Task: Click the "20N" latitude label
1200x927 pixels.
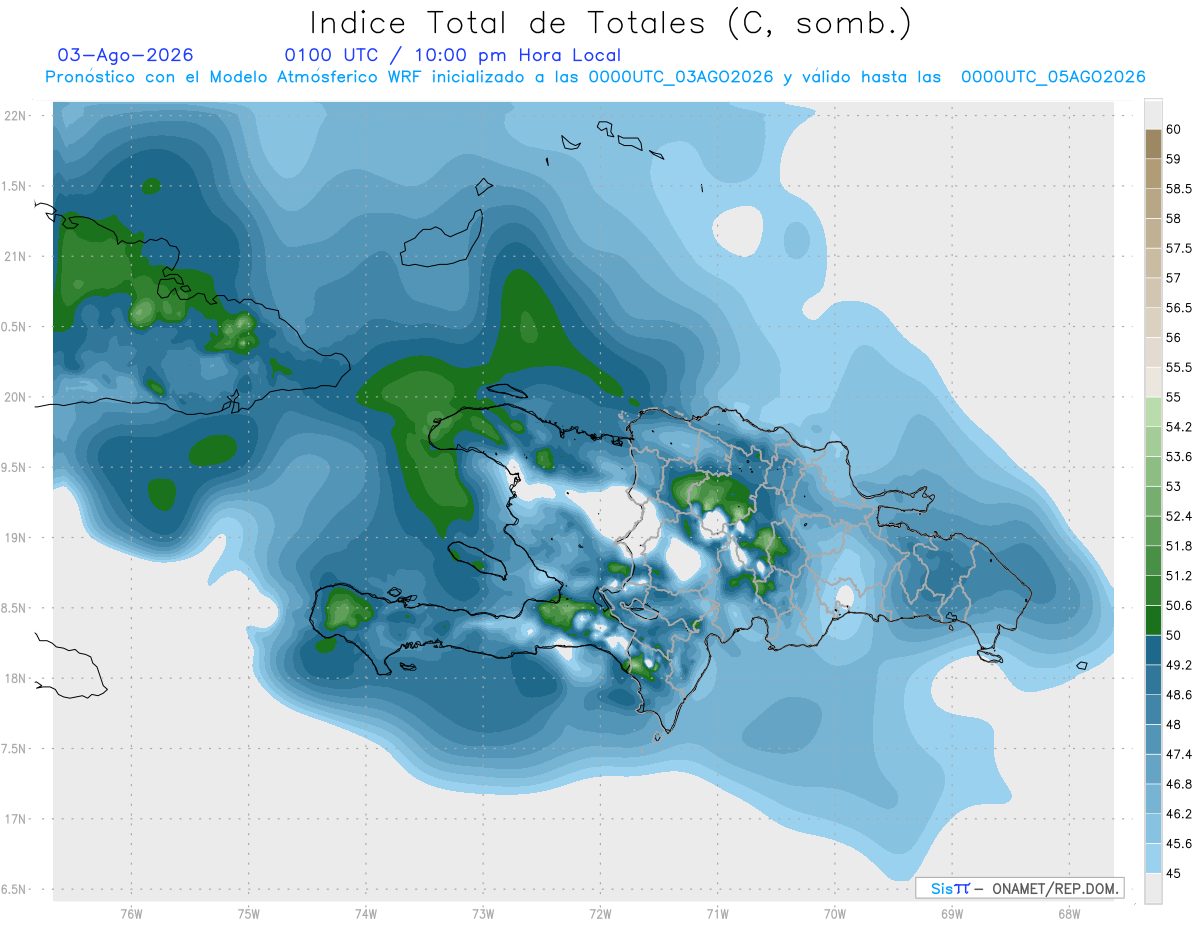Action: coord(16,398)
